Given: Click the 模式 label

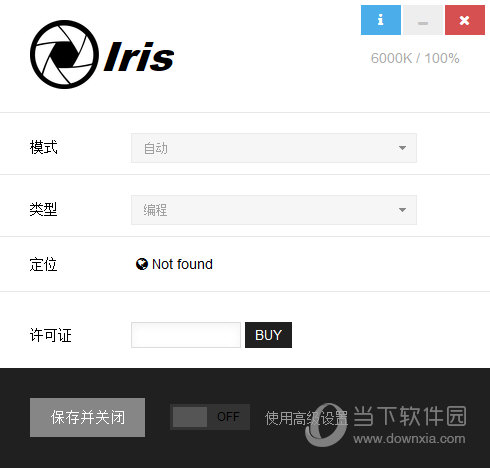Looking at the screenshot, I should 43,147.
